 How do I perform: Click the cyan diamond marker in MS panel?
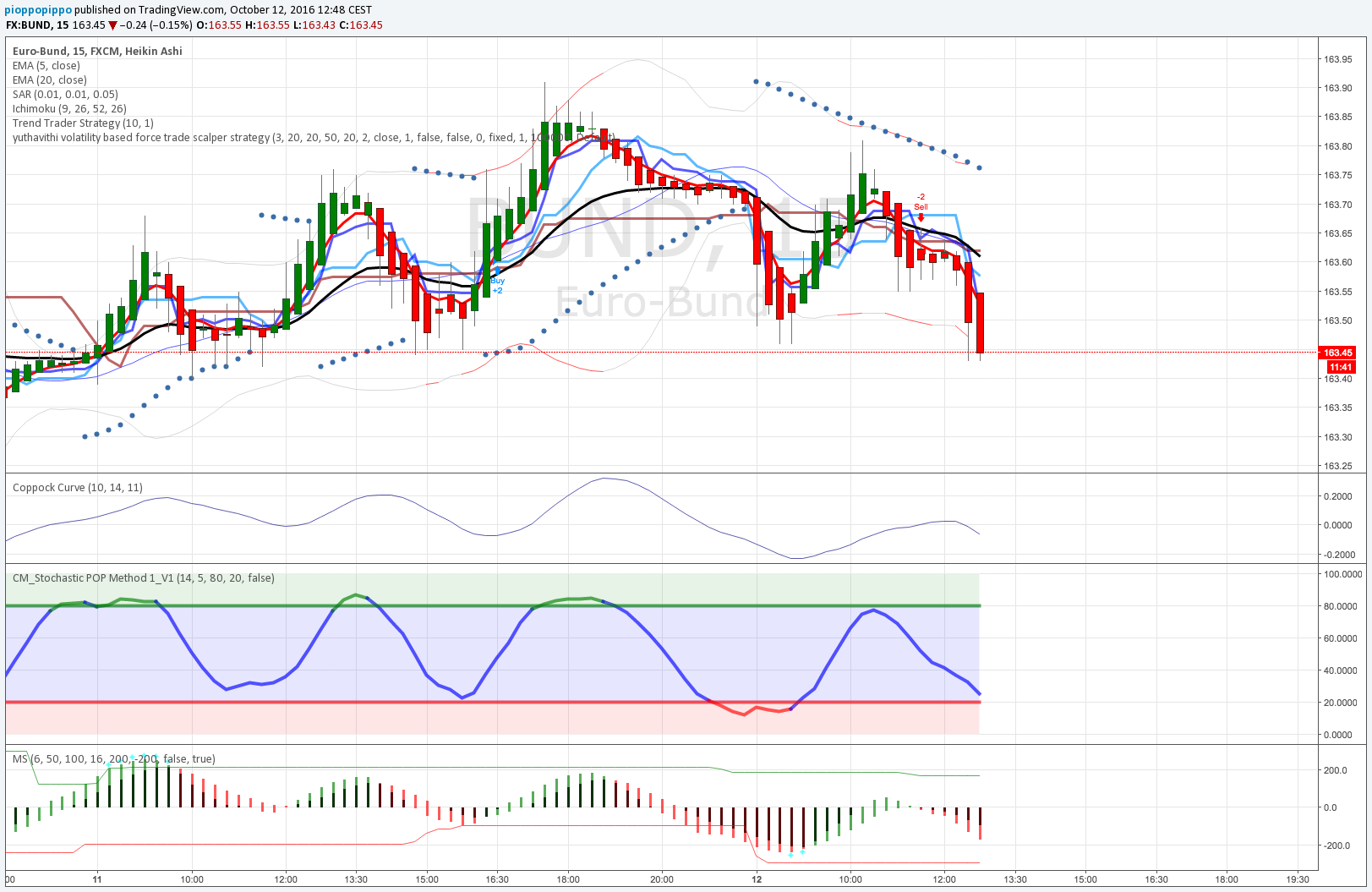click(790, 855)
